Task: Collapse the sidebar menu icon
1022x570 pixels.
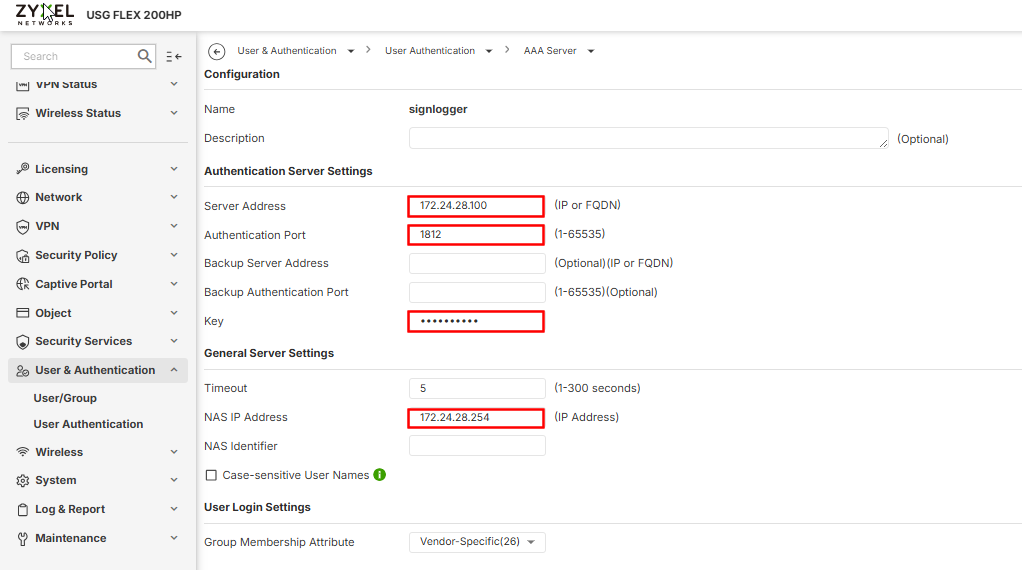Action: (x=173, y=57)
